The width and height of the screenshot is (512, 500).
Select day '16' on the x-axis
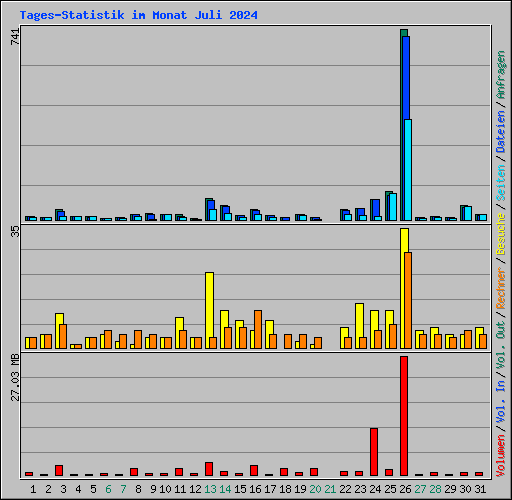pos(255,489)
